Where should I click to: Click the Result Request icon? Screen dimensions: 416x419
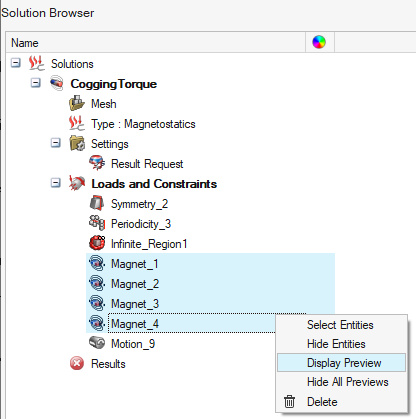pyautogui.click(x=97, y=163)
